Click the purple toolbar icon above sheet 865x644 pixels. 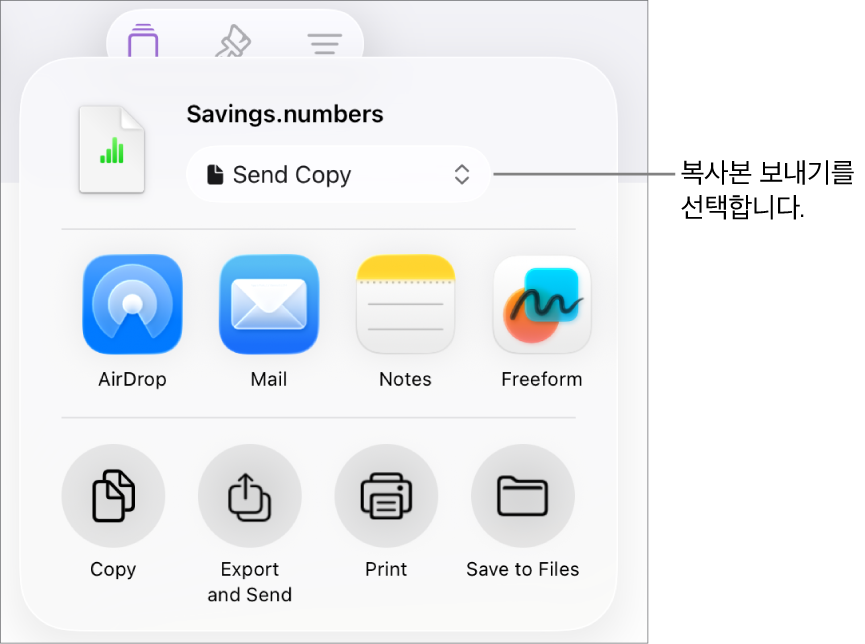[x=143, y=40]
